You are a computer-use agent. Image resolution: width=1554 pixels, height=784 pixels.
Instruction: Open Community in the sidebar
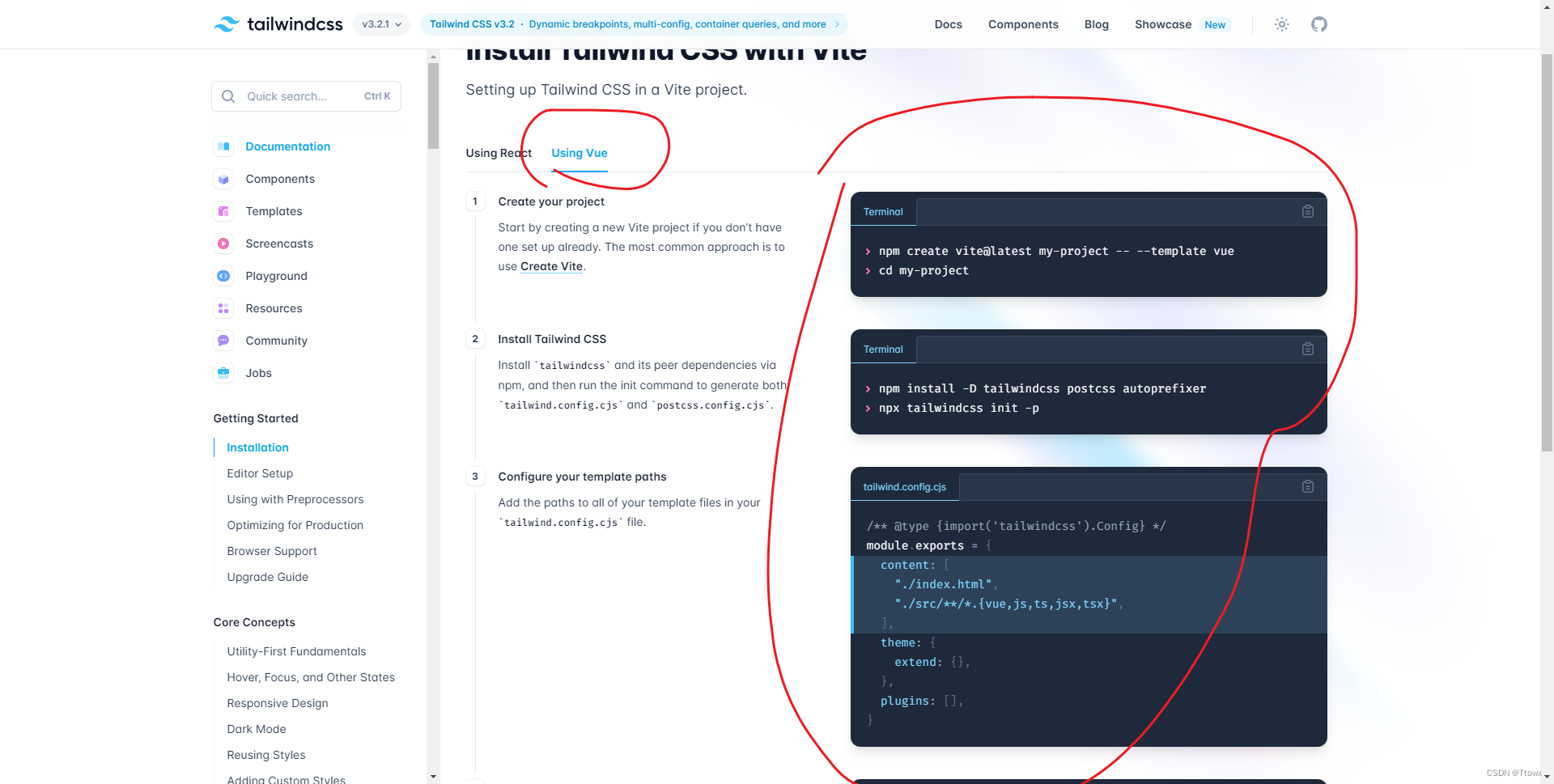click(x=276, y=341)
